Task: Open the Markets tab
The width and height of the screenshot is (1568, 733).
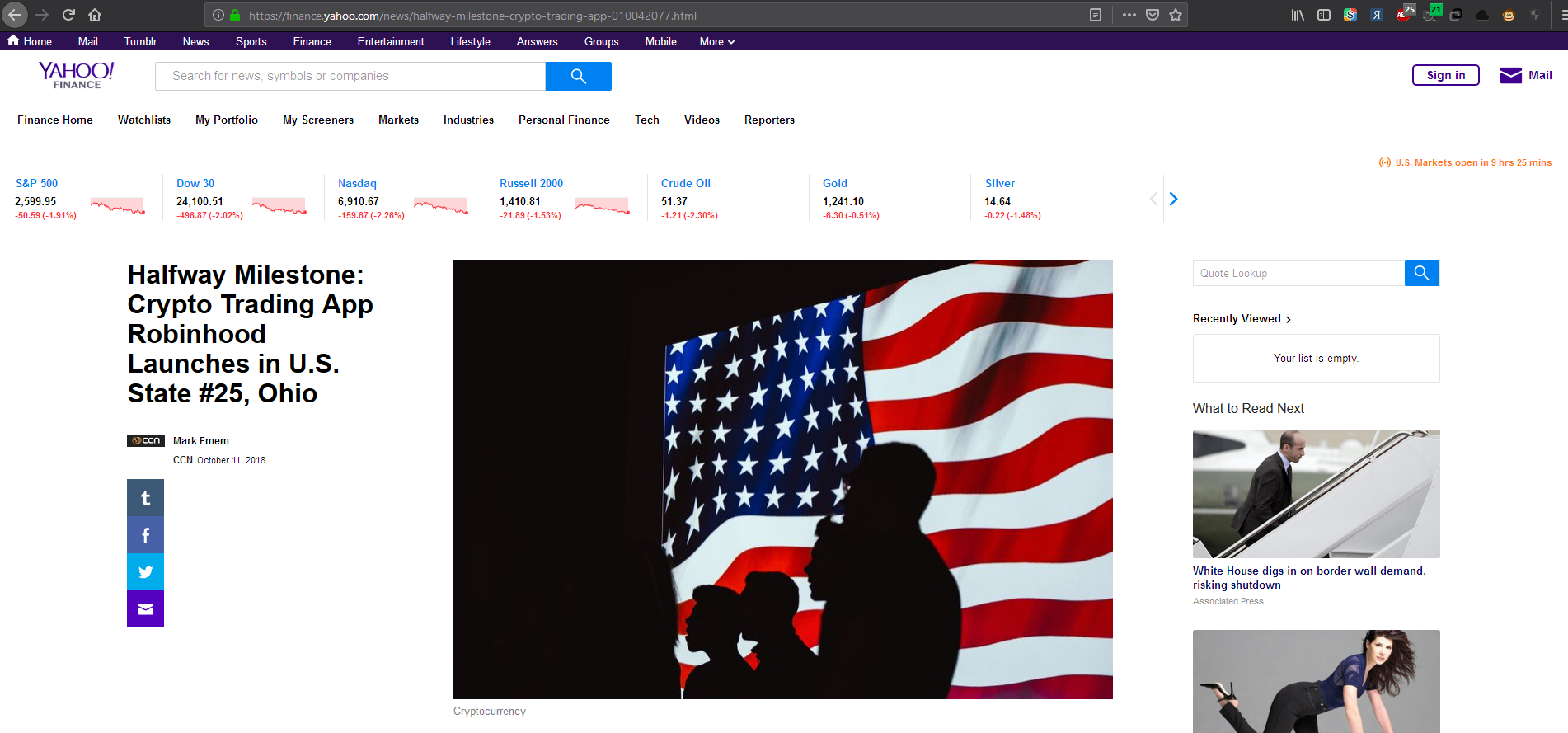Action: coord(398,120)
